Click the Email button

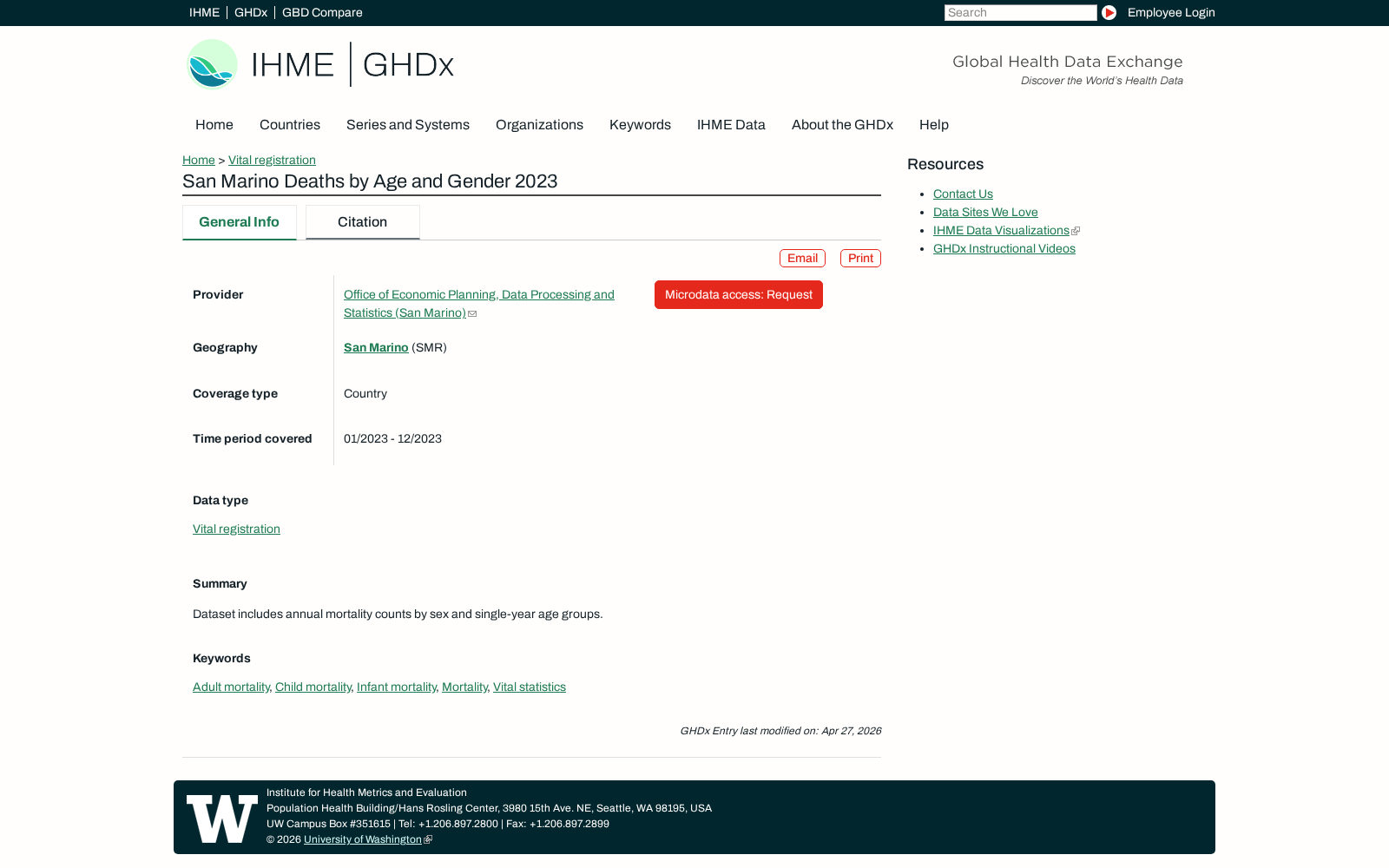tap(802, 258)
